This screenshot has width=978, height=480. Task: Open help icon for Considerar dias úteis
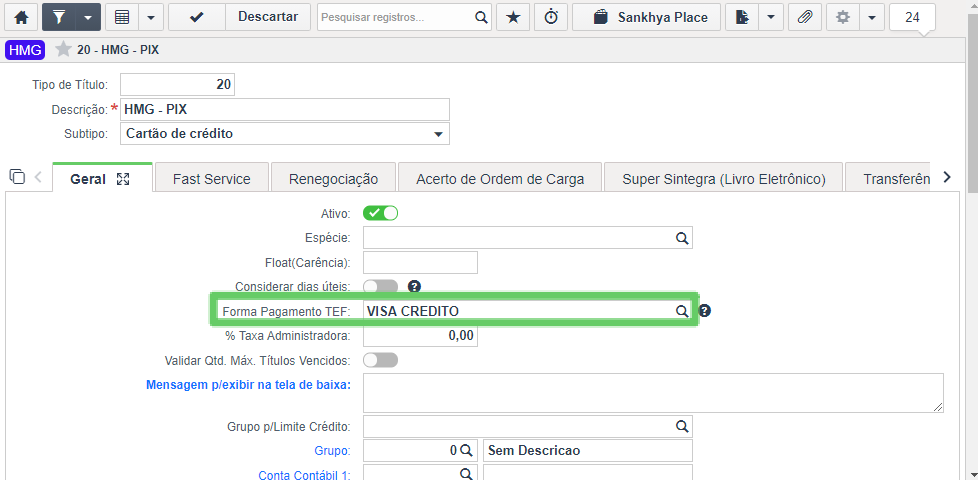pos(415,286)
